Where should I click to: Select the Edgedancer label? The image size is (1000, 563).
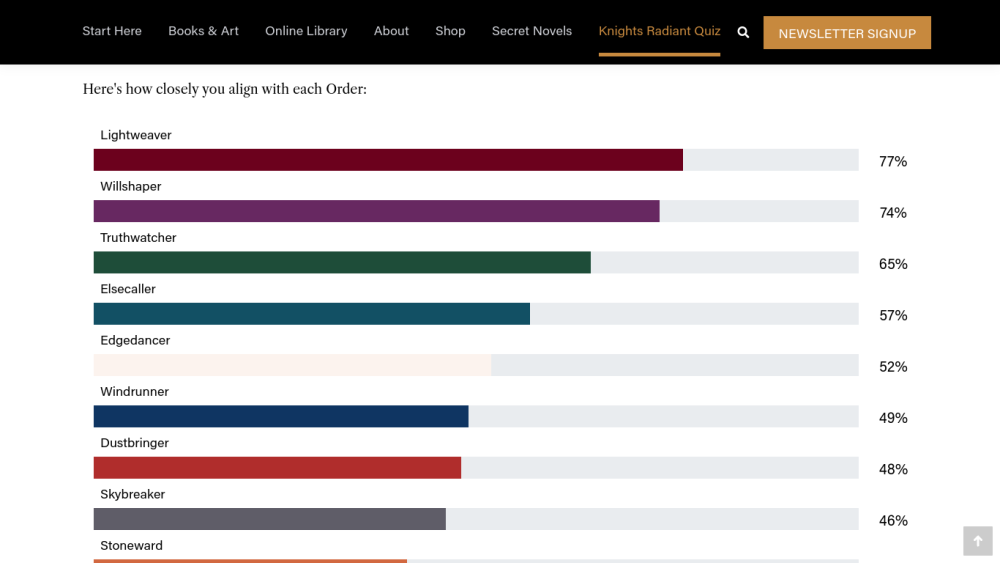point(135,340)
